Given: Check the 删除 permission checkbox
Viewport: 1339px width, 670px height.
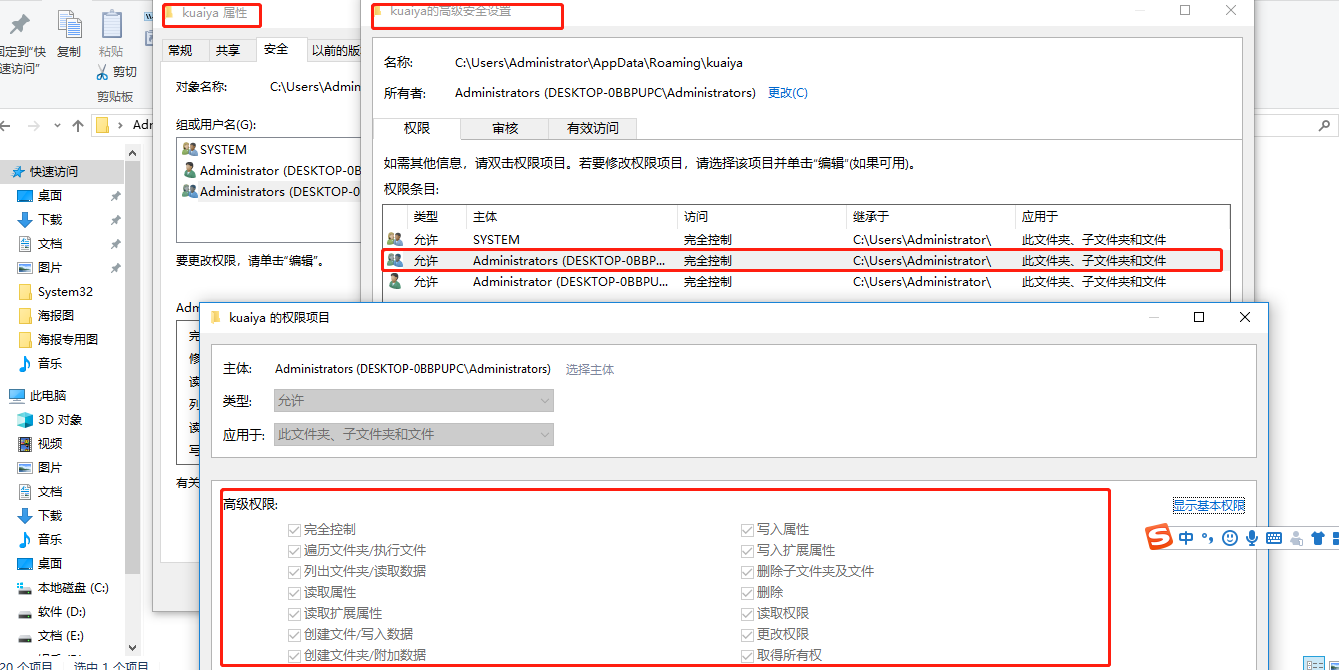Looking at the screenshot, I should point(747,592).
